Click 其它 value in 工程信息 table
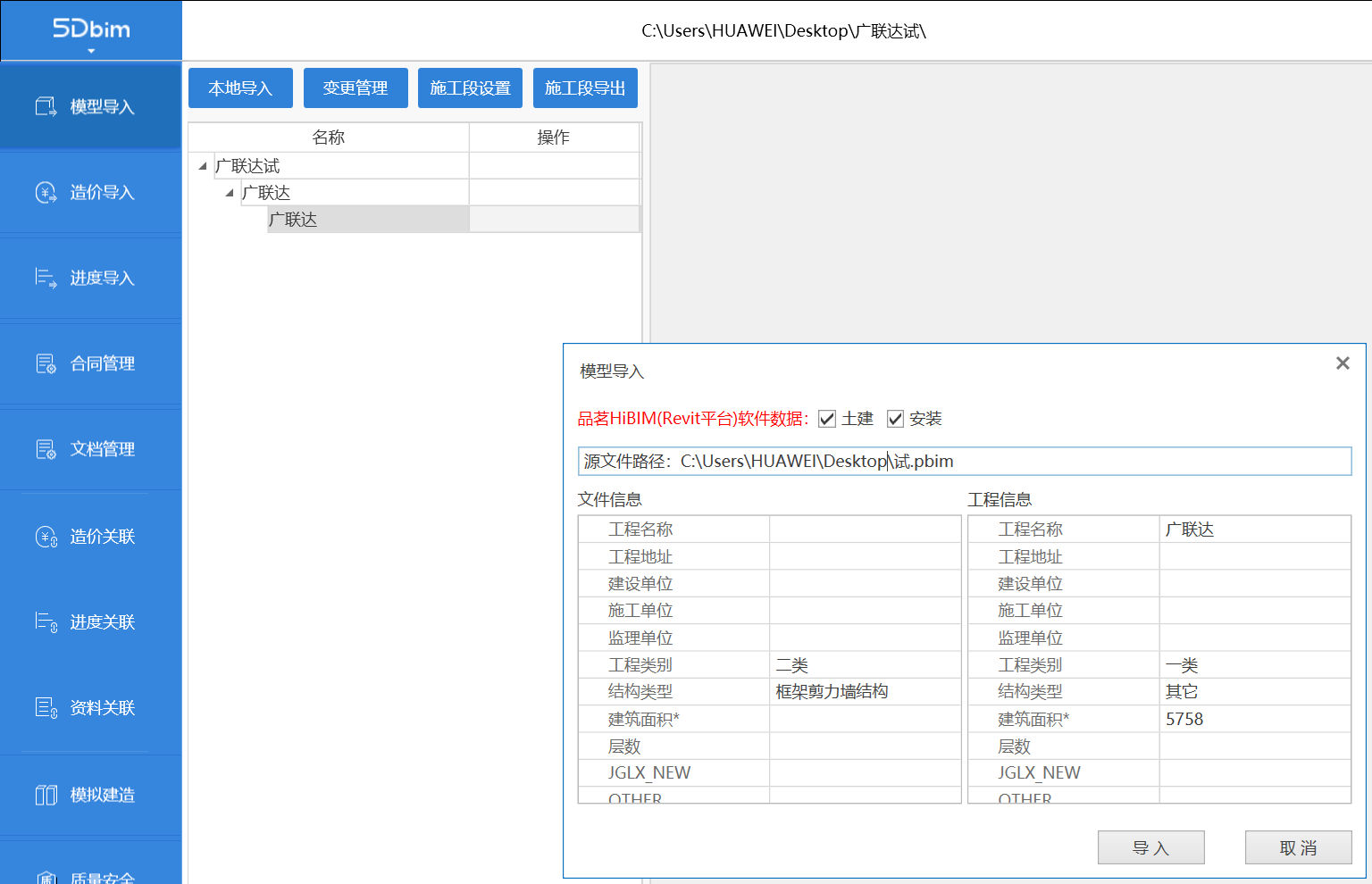 [1182, 692]
